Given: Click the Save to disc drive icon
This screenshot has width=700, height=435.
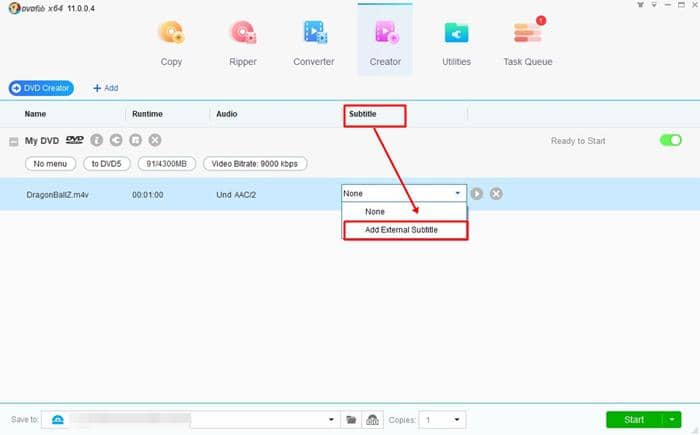Looking at the screenshot, I should (58, 420).
